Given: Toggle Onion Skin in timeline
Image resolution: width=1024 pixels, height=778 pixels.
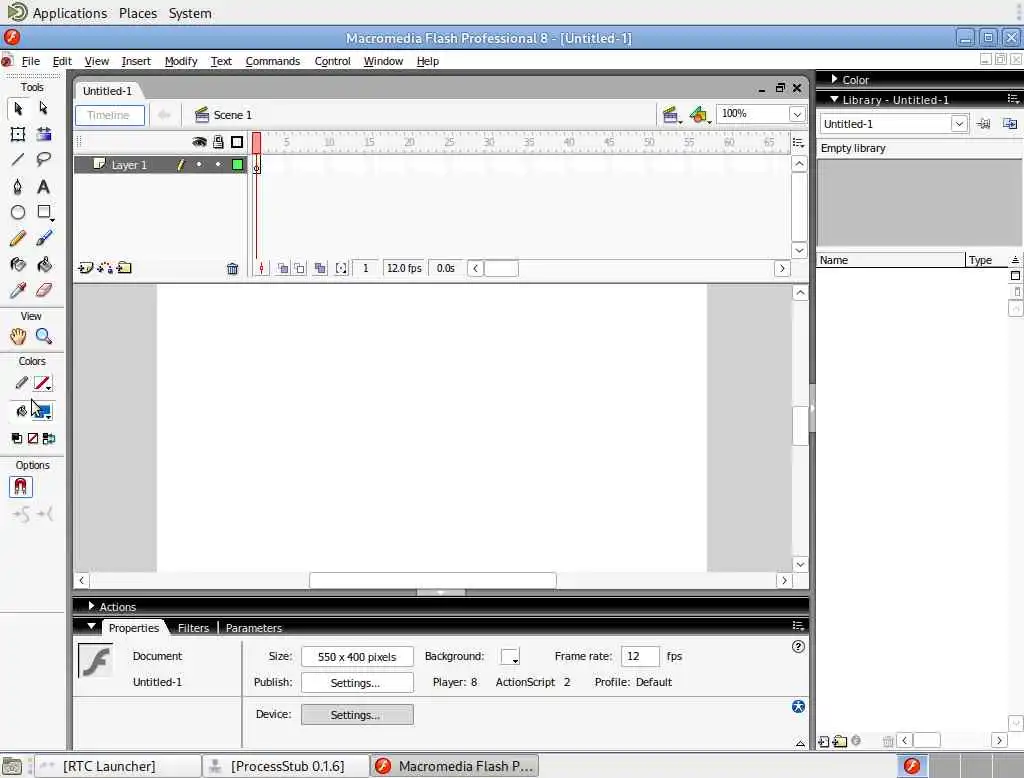Looking at the screenshot, I should coord(283,268).
